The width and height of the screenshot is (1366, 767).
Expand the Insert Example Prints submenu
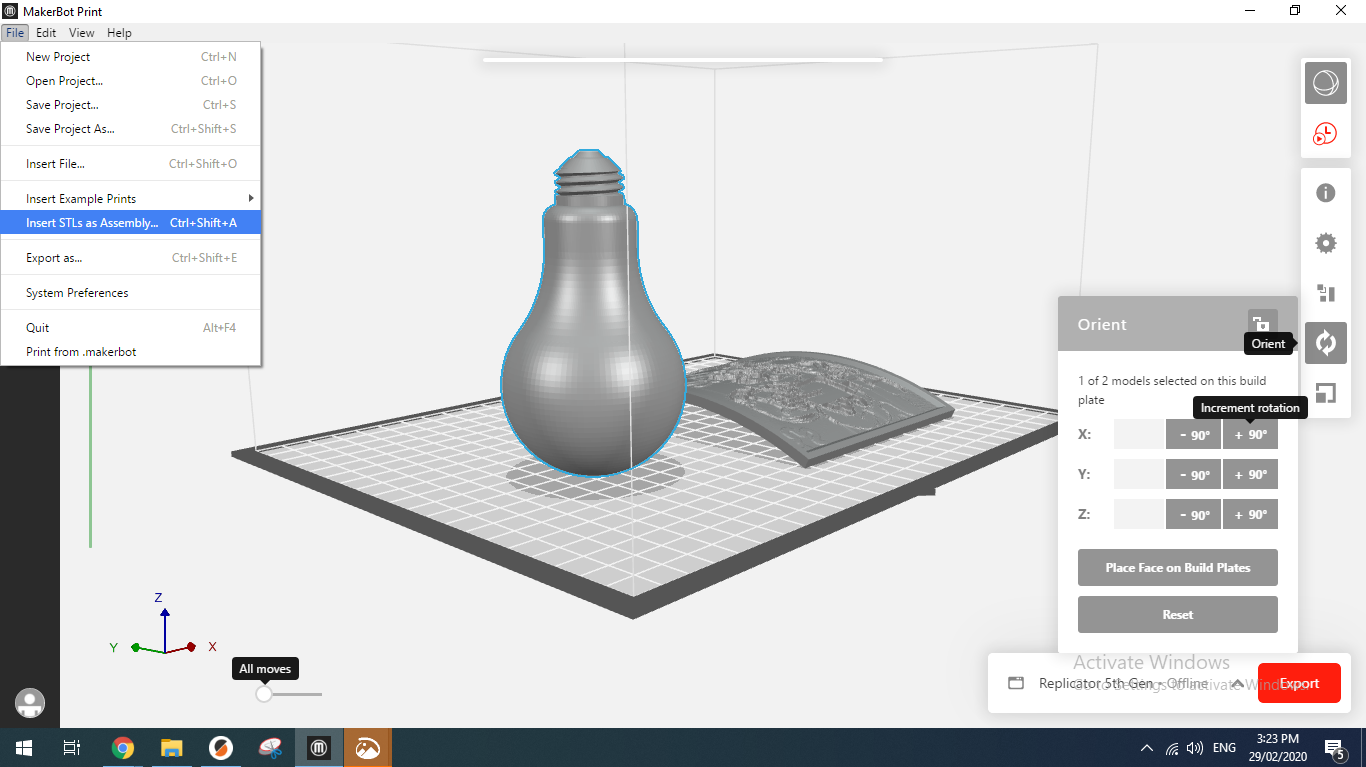pyautogui.click(x=131, y=199)
